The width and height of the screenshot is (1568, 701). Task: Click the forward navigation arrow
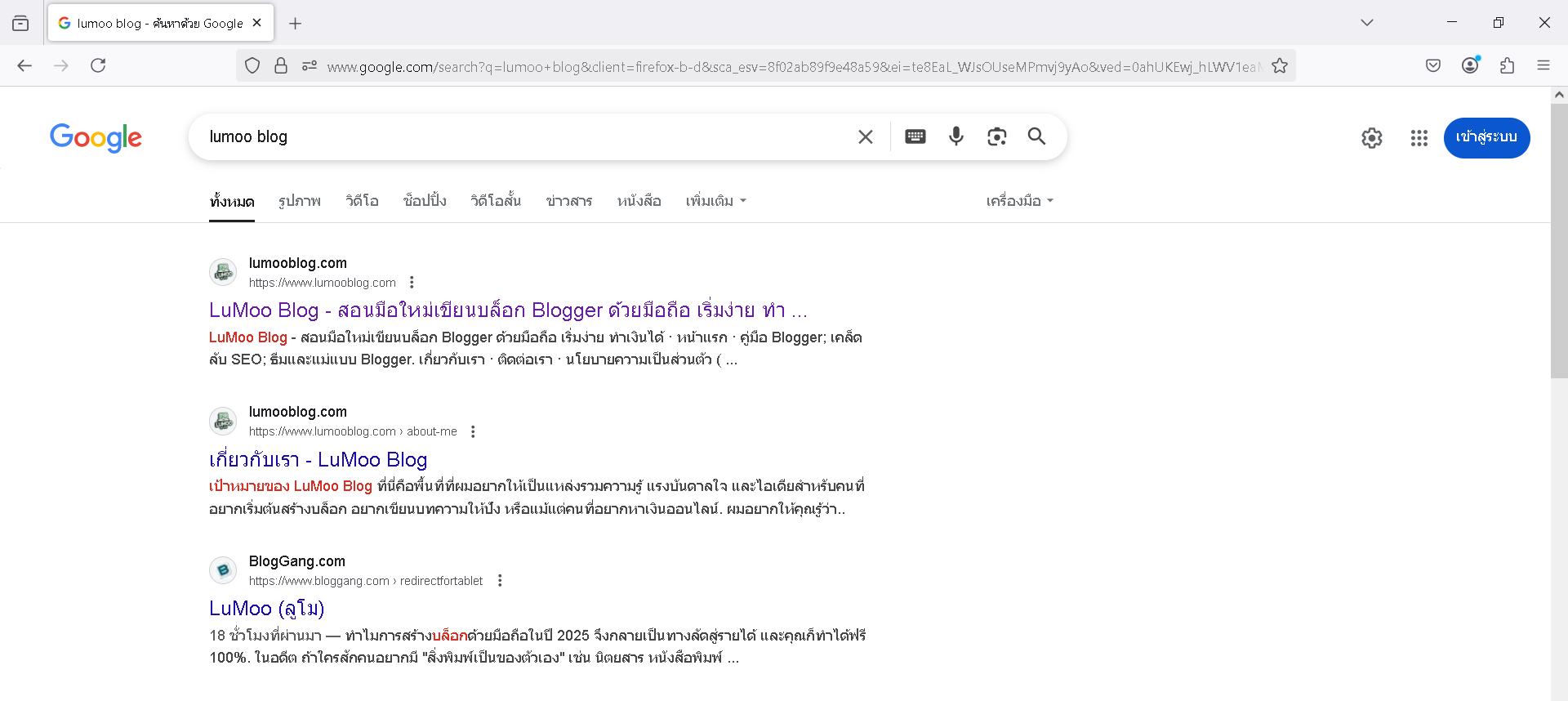tap(61, 65)
